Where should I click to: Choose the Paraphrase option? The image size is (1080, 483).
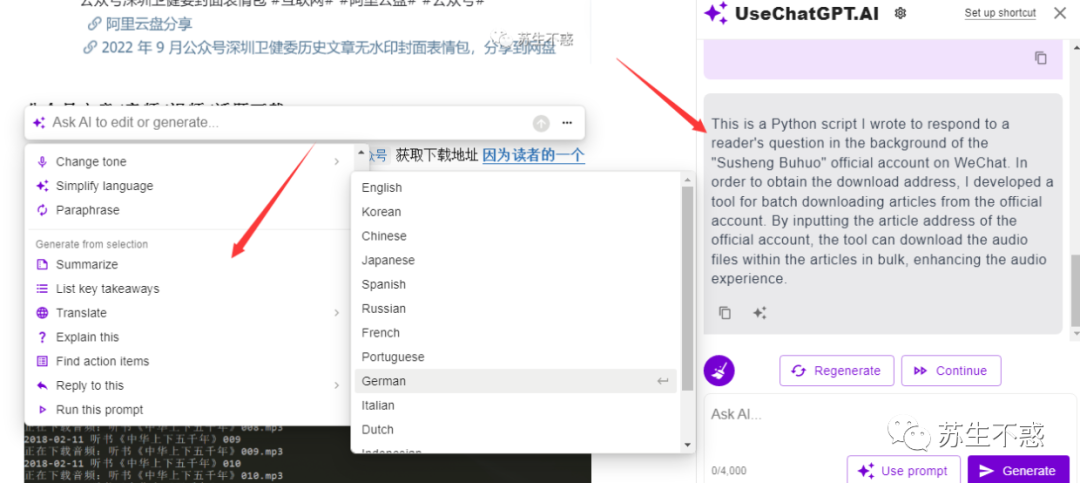(188, 210)
